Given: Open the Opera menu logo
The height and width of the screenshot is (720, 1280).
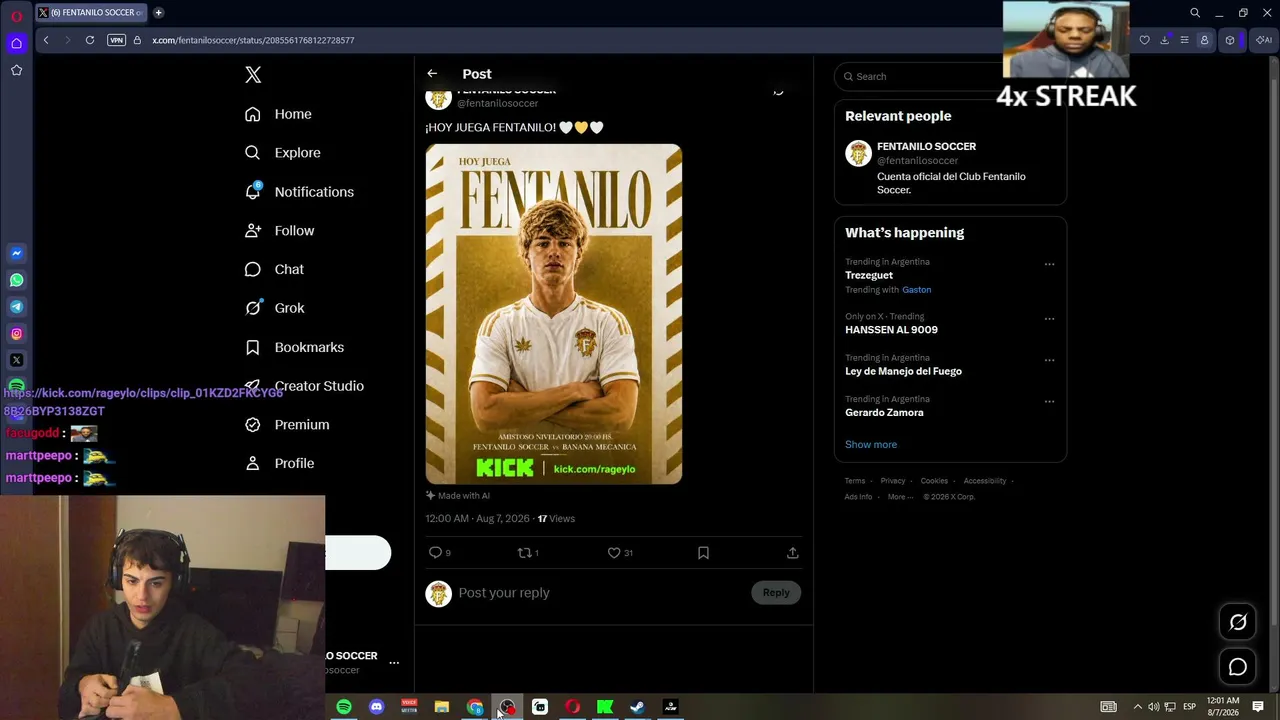Looking at the screenshot, I should pos(16,16).
